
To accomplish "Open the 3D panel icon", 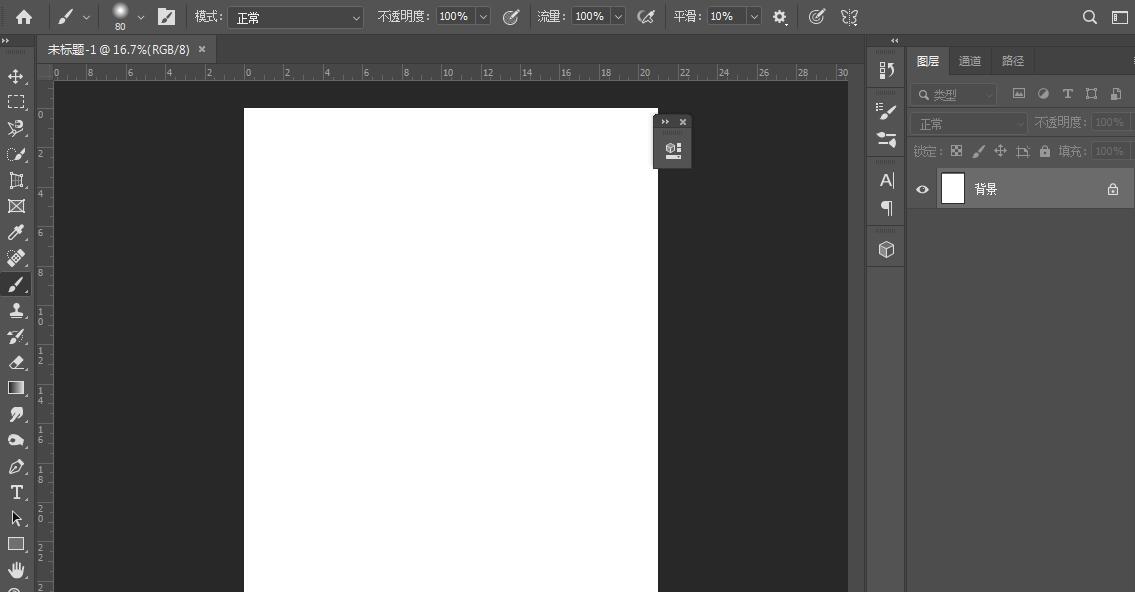I will click(885, 249).
